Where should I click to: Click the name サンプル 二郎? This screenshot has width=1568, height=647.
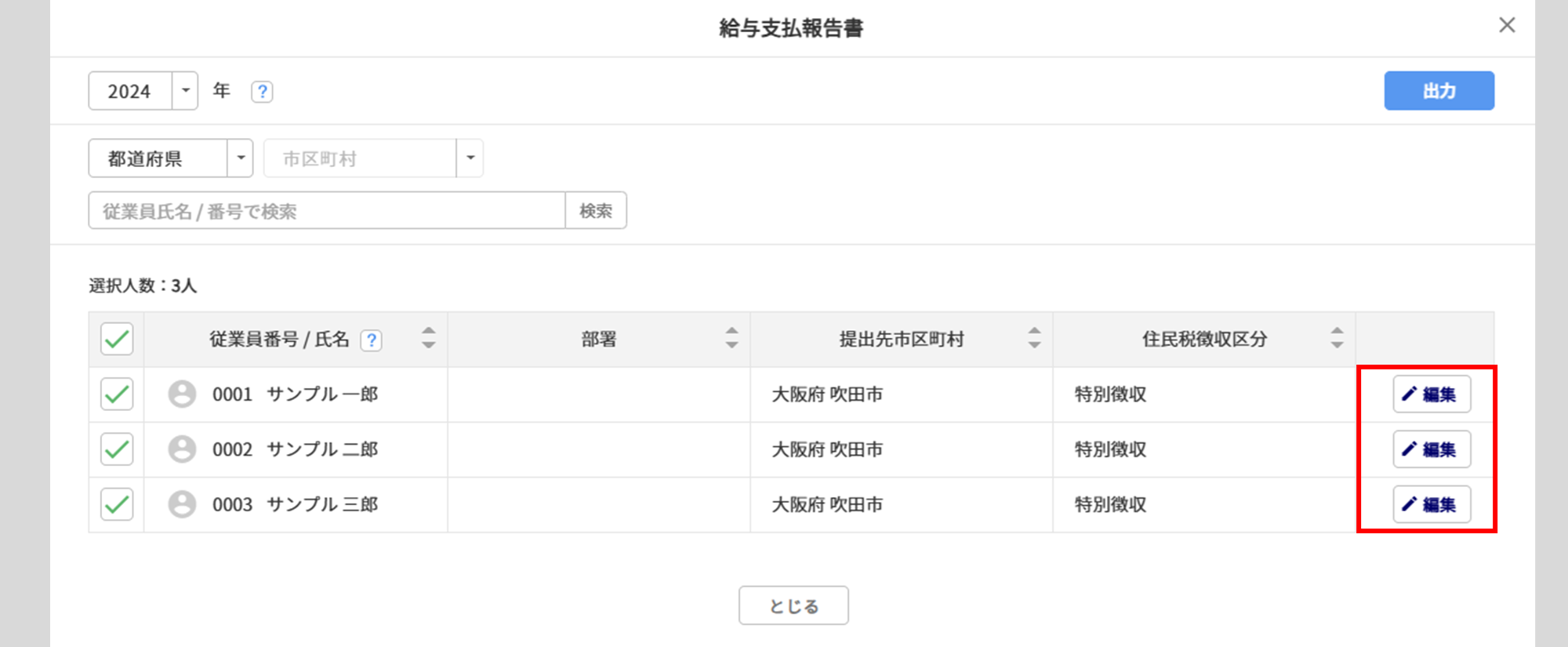point(322,449)
